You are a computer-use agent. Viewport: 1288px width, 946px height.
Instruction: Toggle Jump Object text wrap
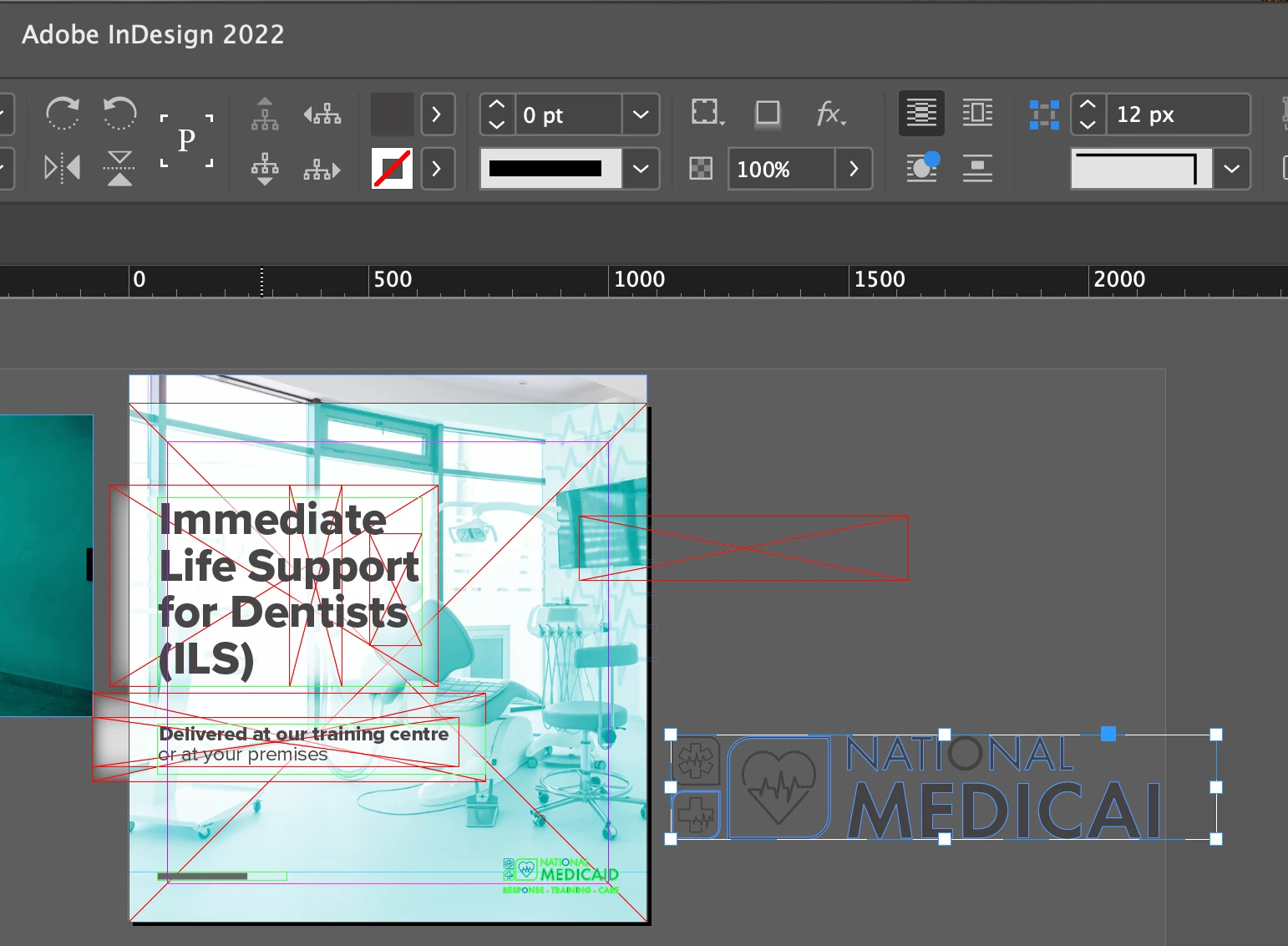[x=977, y=168]
